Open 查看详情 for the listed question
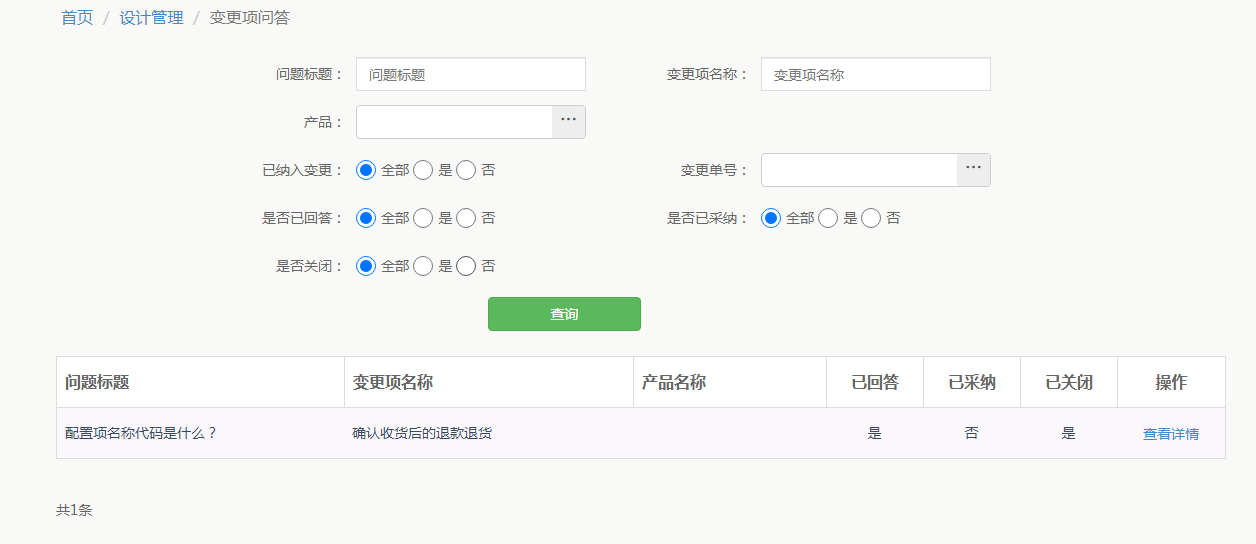 [1171, 434]
